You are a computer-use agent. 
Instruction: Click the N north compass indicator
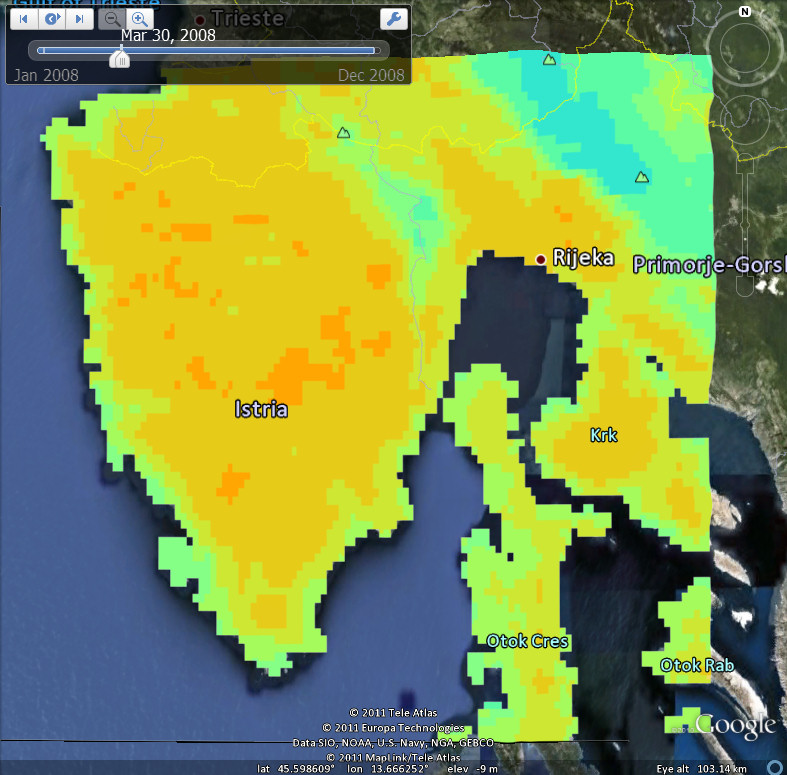(745, 12)
